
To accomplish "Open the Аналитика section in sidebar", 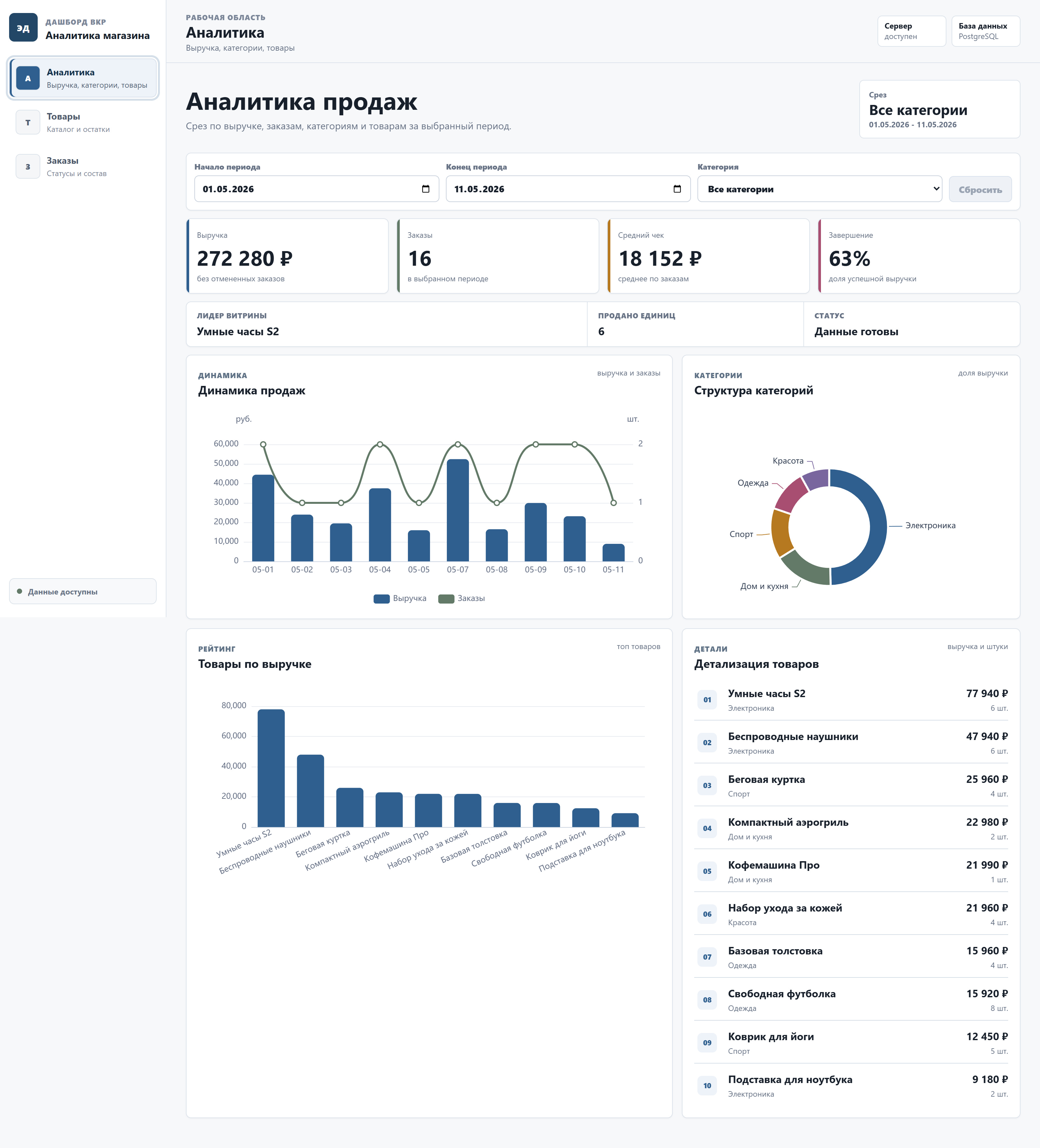I will coord(83,78).
